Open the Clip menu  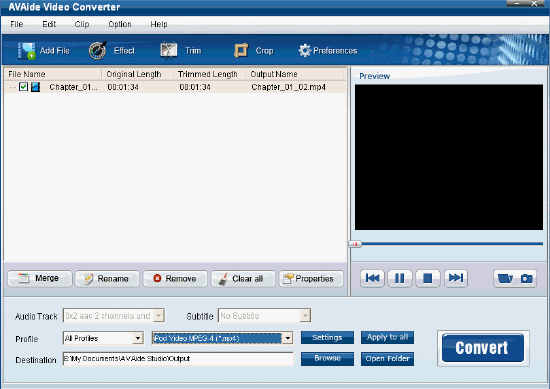point(82,24)
